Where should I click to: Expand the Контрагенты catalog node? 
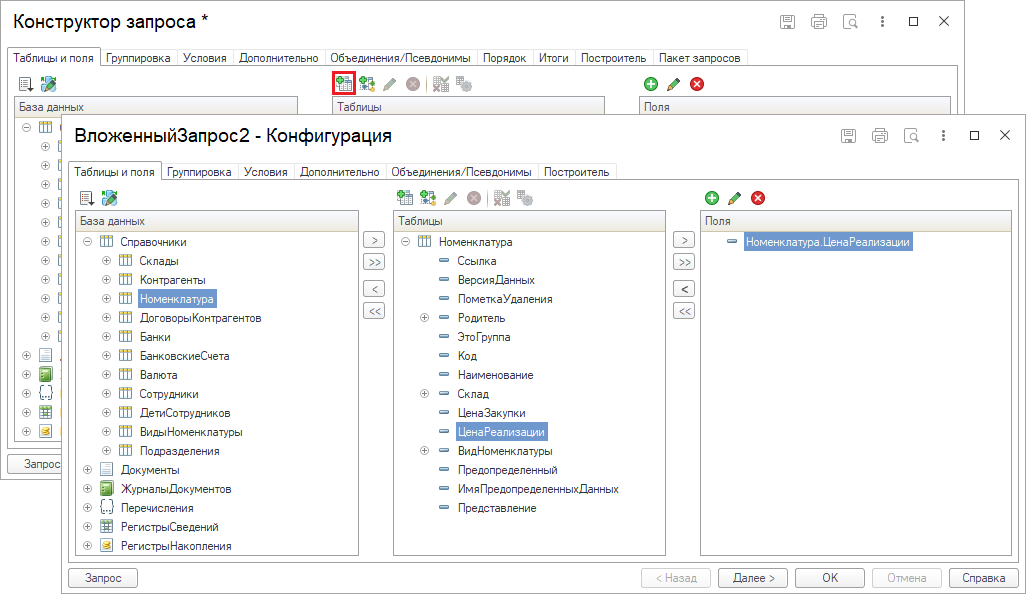point(106,279)
